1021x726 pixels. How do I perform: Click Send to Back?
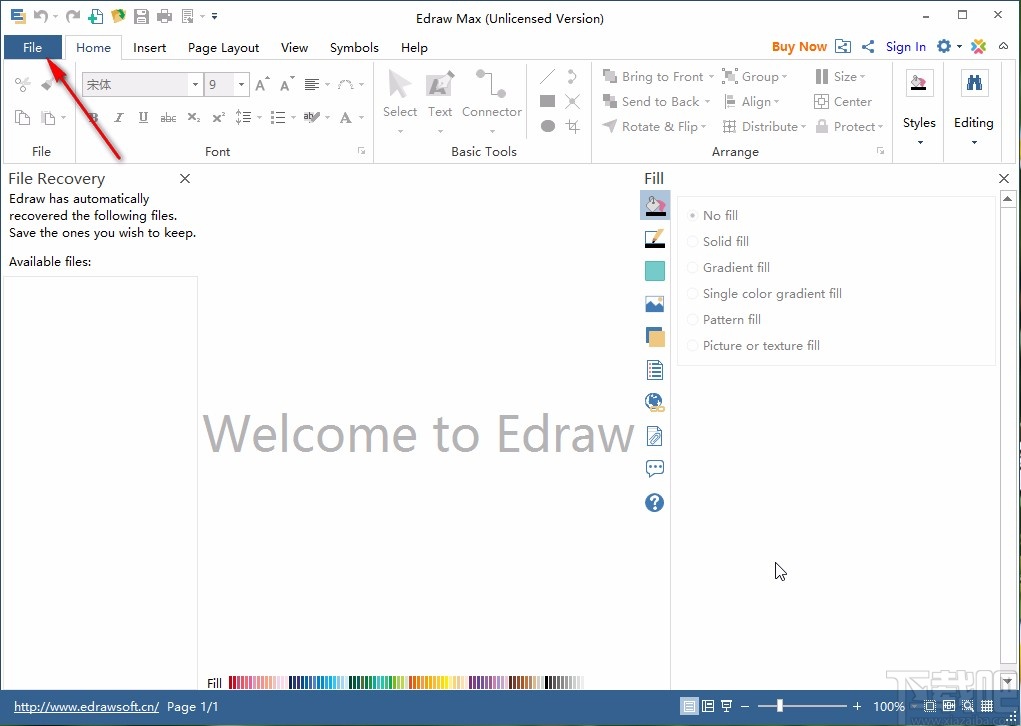(651, 102)
